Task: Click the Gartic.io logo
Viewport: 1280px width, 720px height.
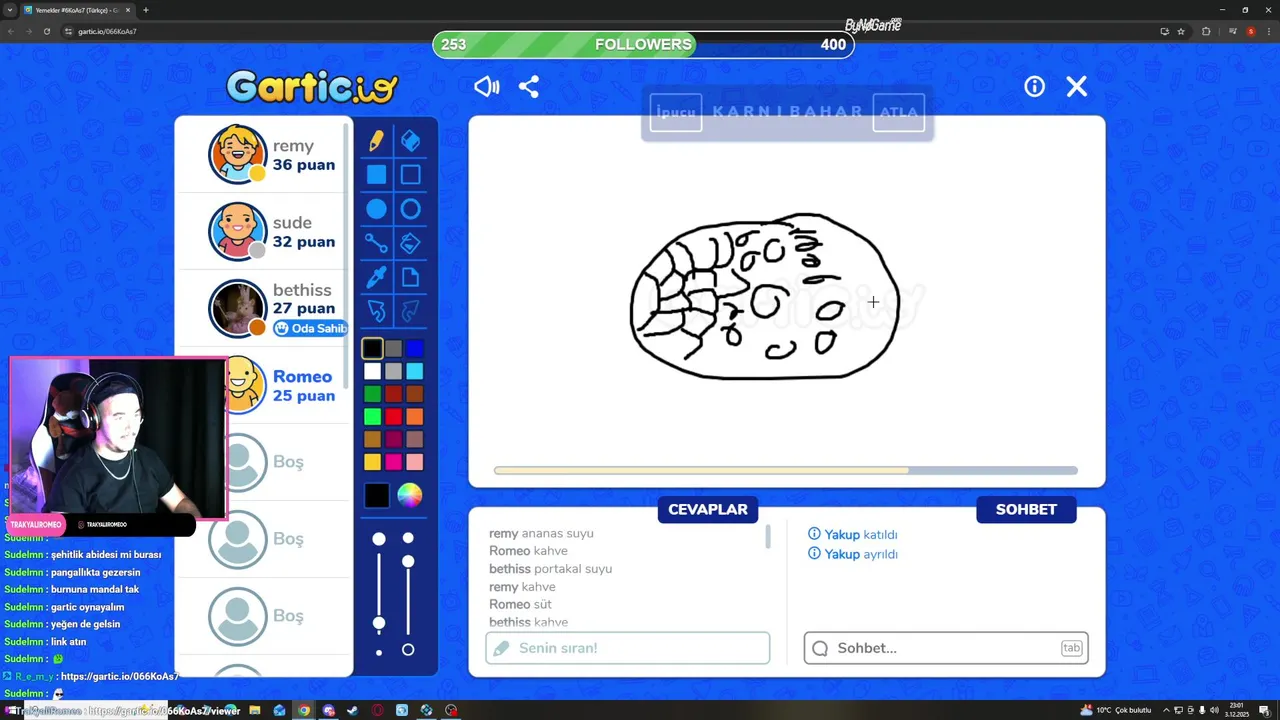Action: pyautogui.click(x=312, y=87)
